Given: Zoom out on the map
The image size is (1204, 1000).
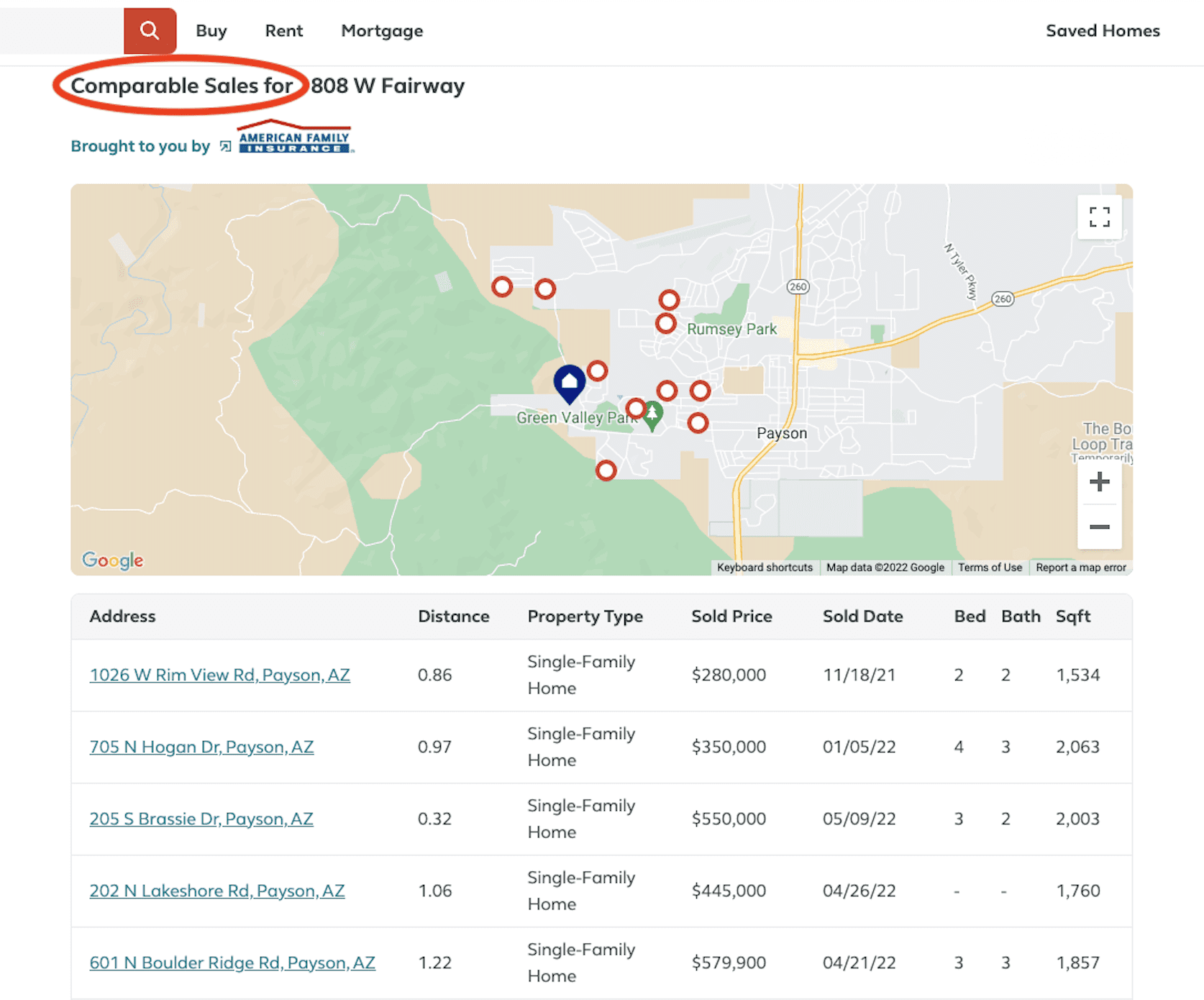Looking at the screenshot, I should point(1099,527).
